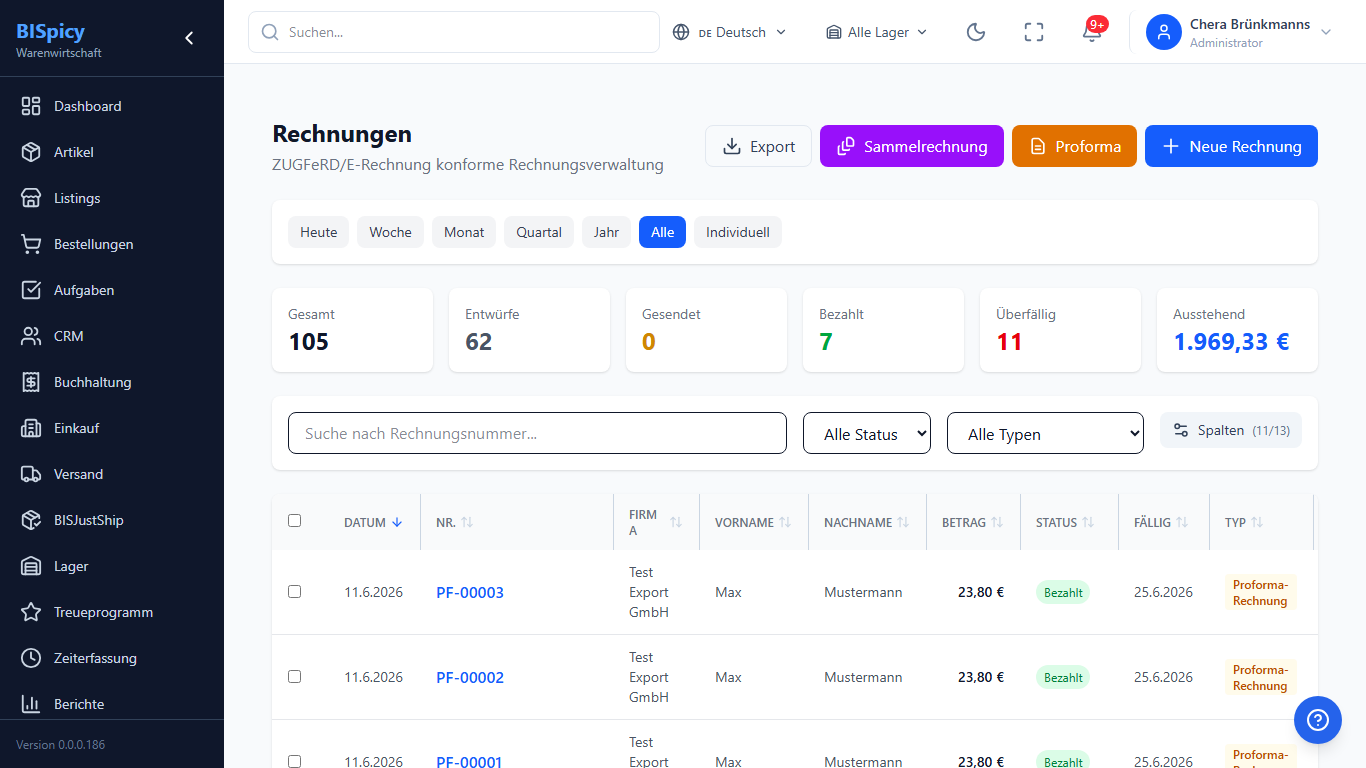The width and height of the screenshot is (1366, 768).
Task: Click the Artikel box icon in sidebar
Action: tap(31, 152)
